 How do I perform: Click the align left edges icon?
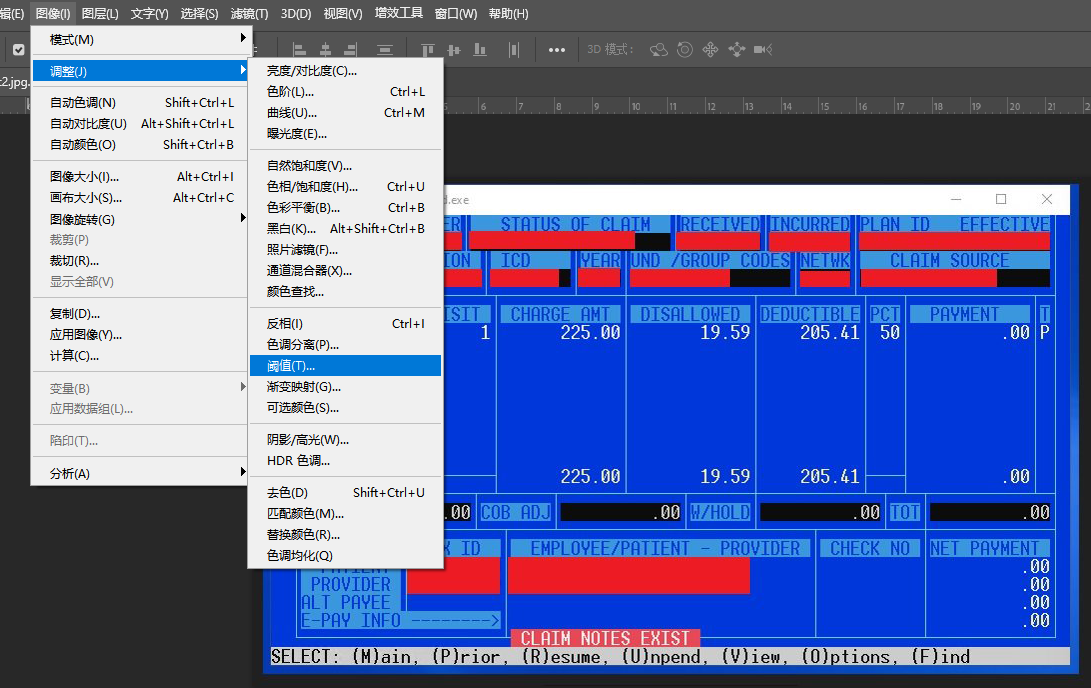click(300, 49)
